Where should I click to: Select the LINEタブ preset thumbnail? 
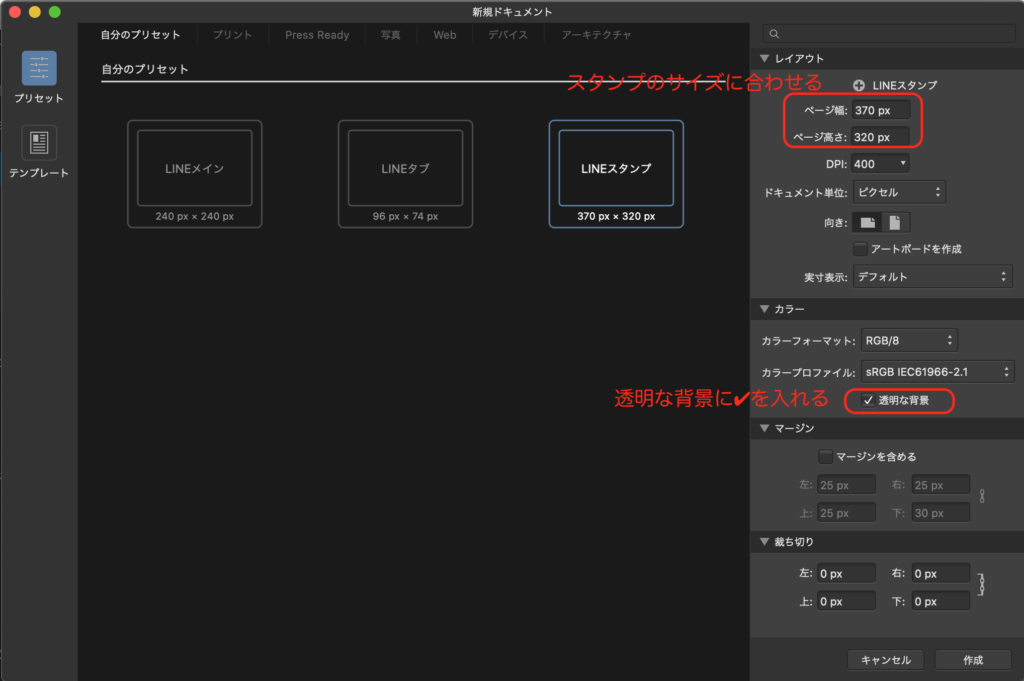click(405, 174)
